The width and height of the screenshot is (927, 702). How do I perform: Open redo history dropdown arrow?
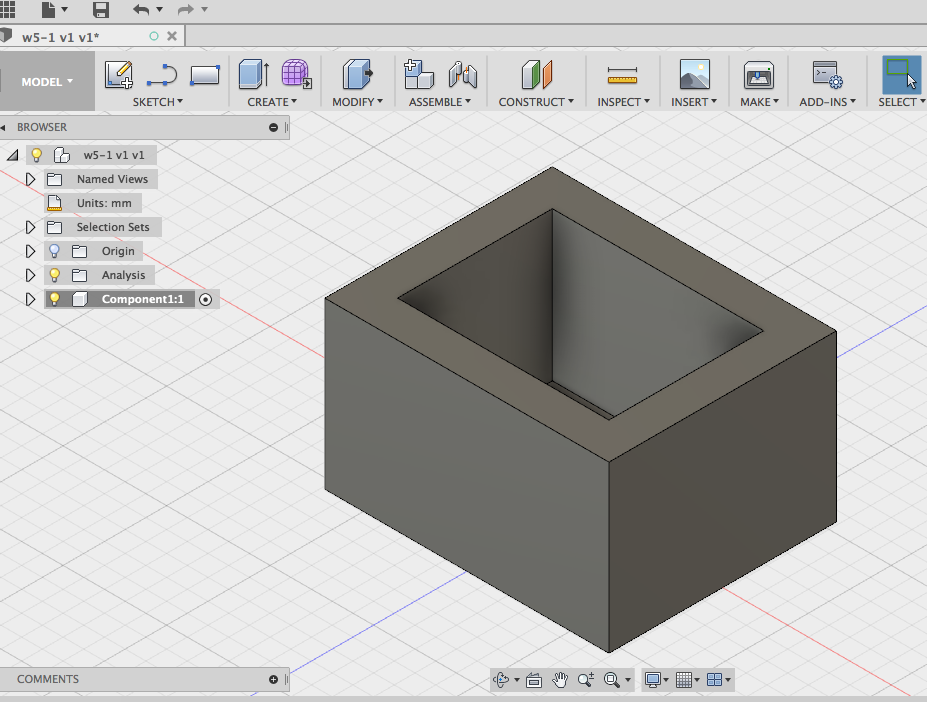tap(205, 9)
